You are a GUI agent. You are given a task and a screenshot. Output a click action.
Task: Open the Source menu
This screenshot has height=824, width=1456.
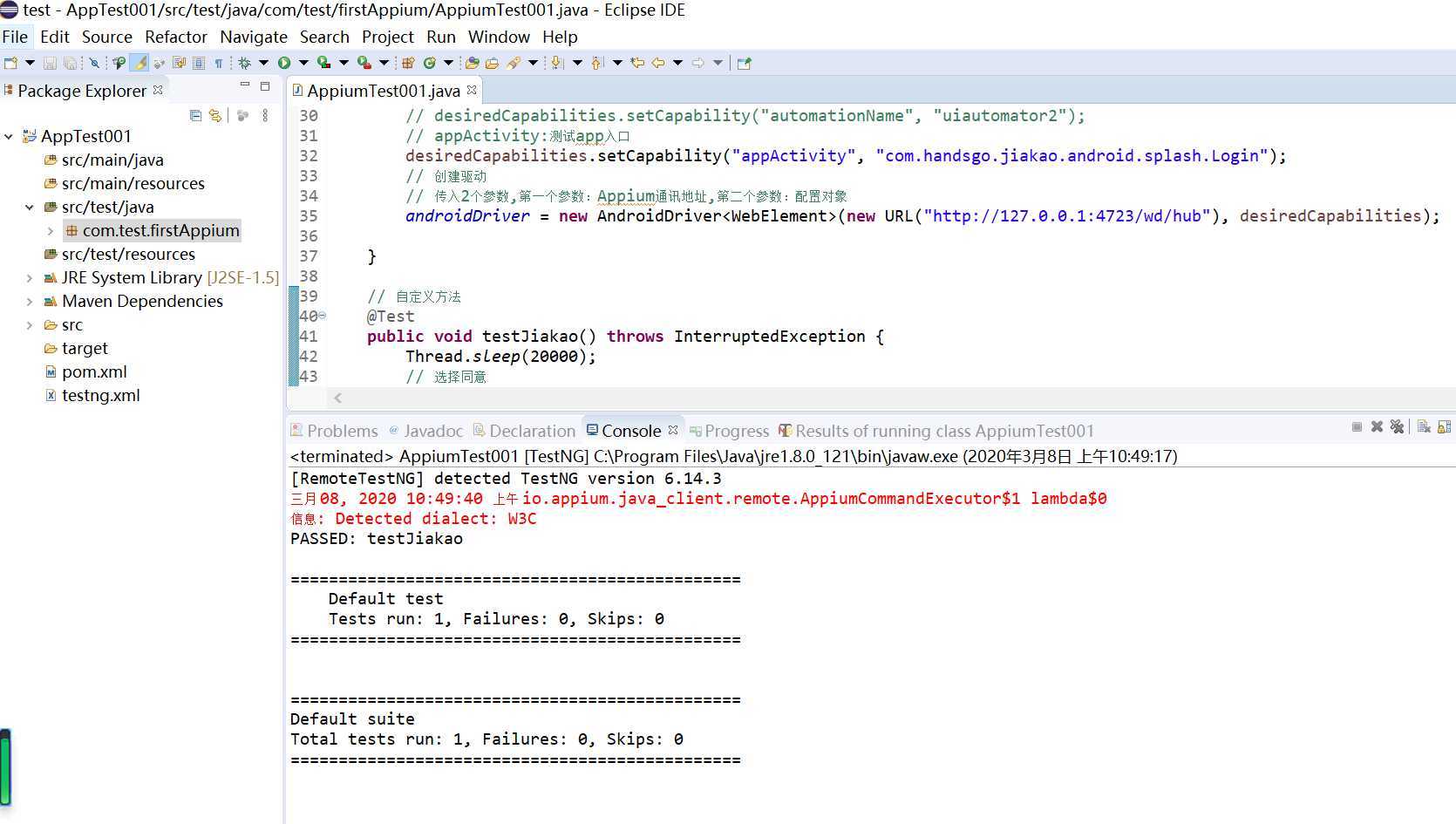(x=106, y=37)
